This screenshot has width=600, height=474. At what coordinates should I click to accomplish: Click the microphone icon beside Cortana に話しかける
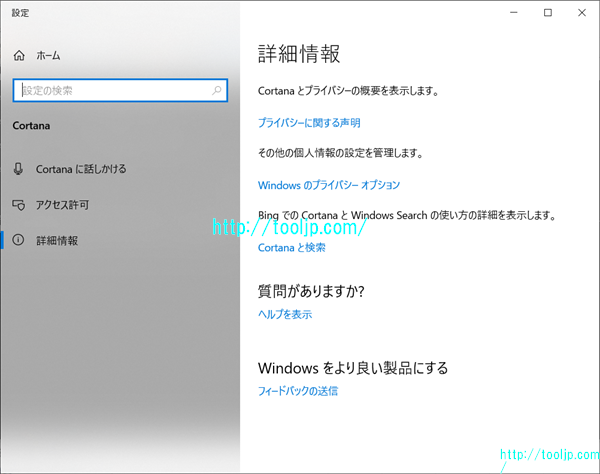(x=18, y=169)
